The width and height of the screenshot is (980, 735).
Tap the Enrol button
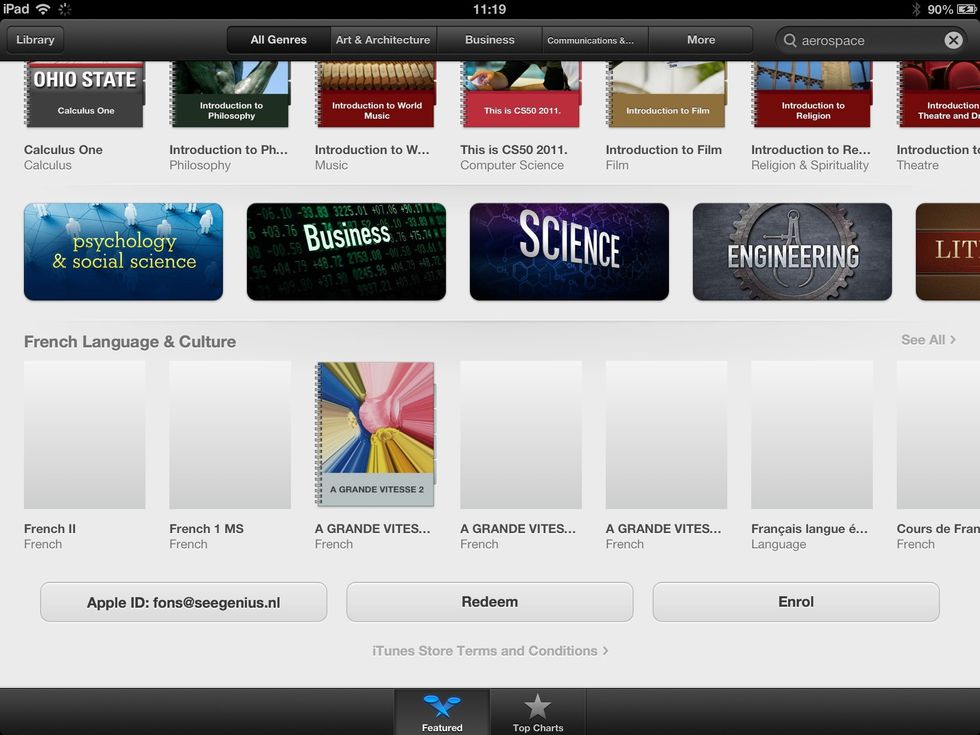(795, 602)
